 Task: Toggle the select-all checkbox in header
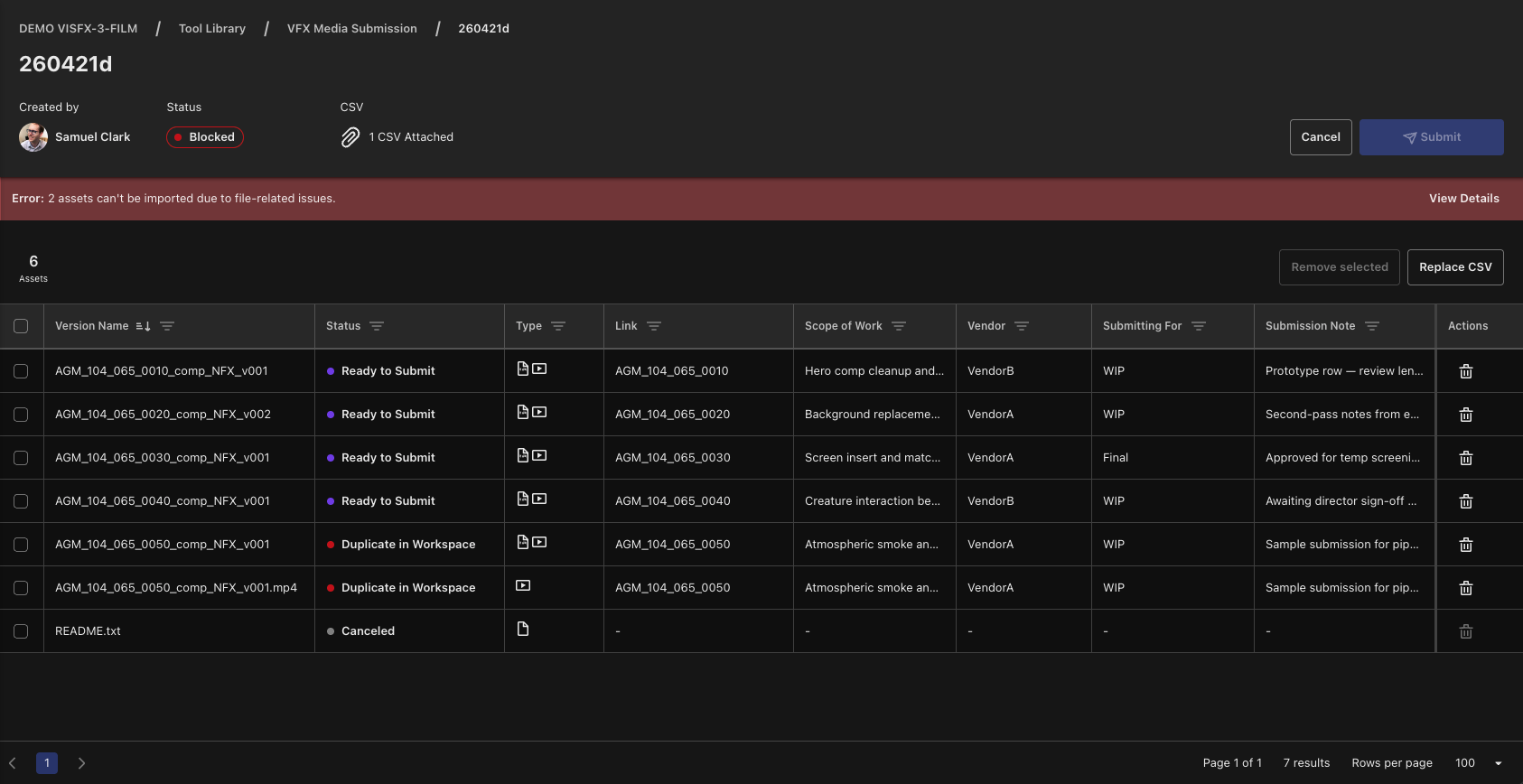[21, 326]
